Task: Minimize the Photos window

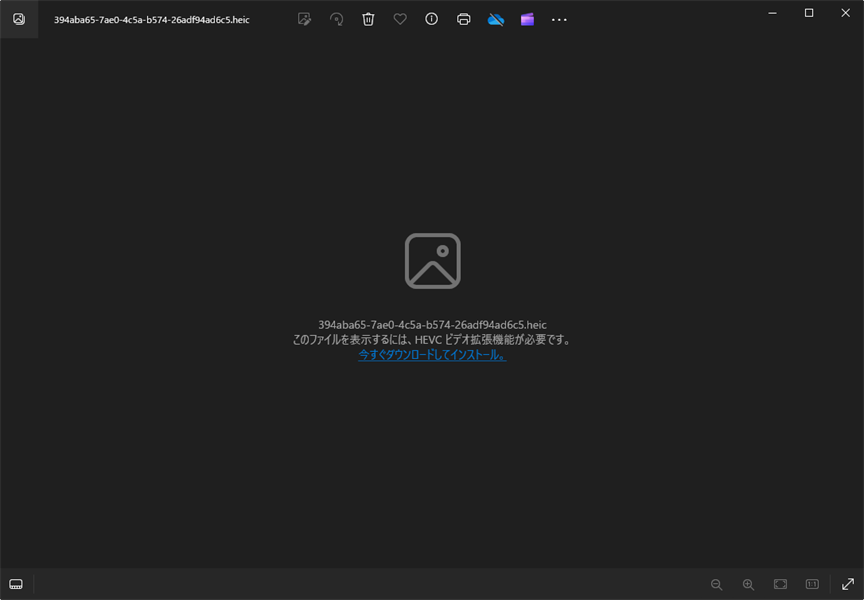Action: (773, 13)
